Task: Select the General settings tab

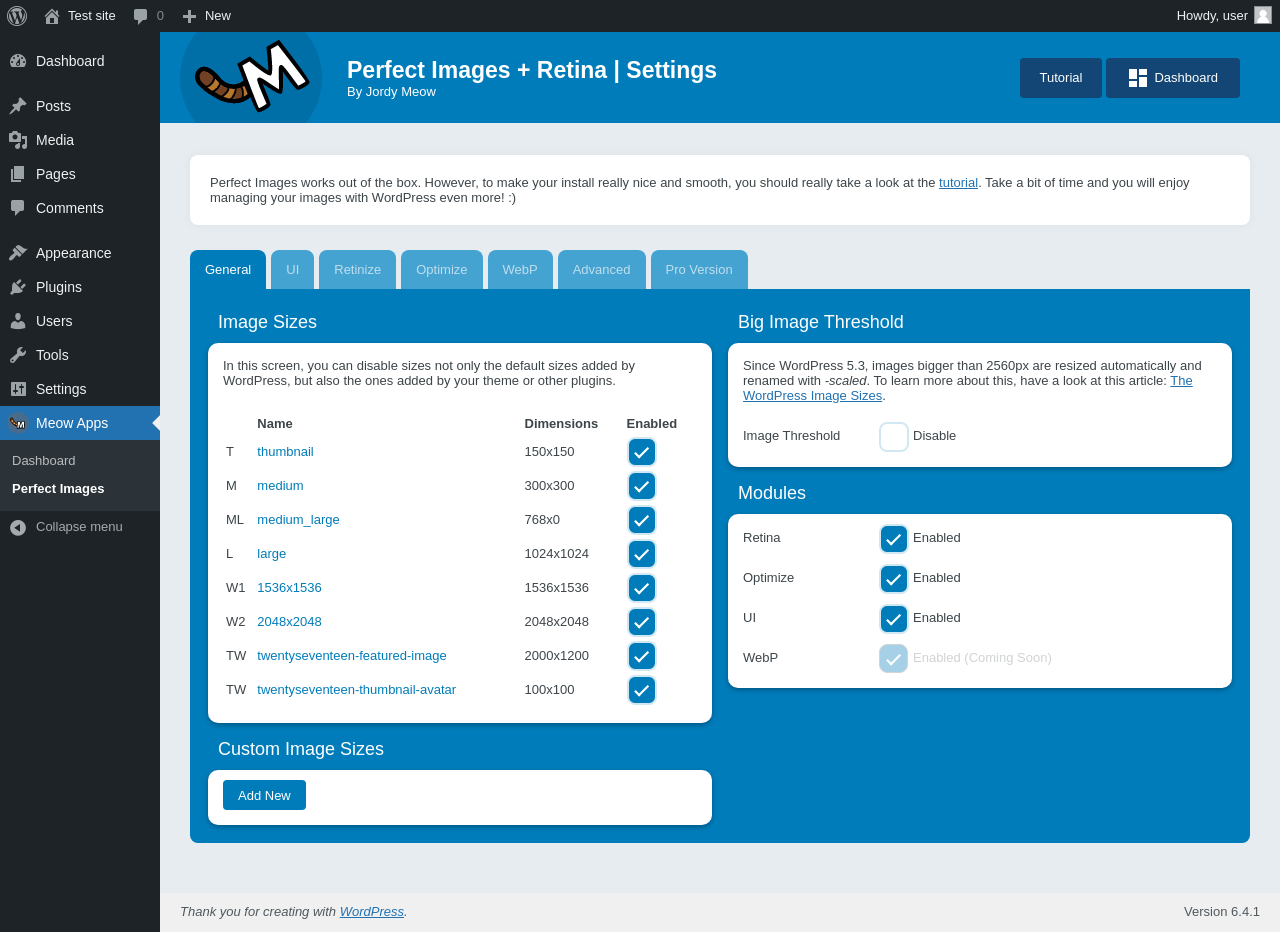Action: (x=228, y=270)
